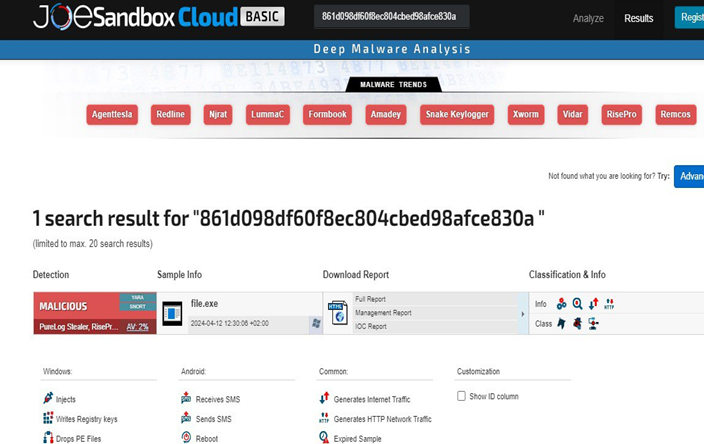
Task: Open the Management Report link
Action: (x=383, y=313)
